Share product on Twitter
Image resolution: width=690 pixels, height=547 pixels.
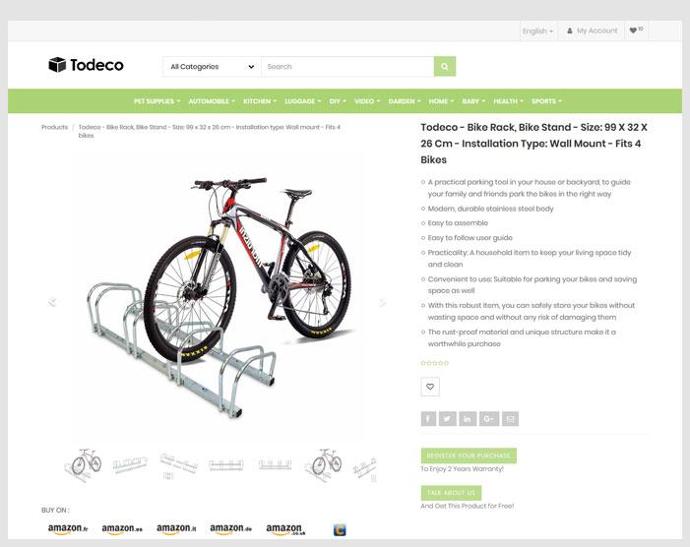tap(448, 419)
